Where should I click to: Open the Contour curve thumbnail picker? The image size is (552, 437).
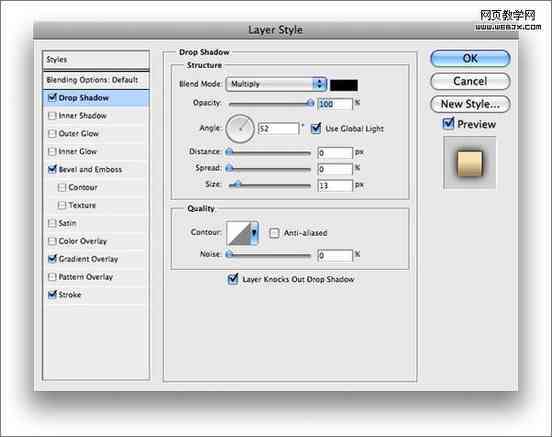coord(239,233)
